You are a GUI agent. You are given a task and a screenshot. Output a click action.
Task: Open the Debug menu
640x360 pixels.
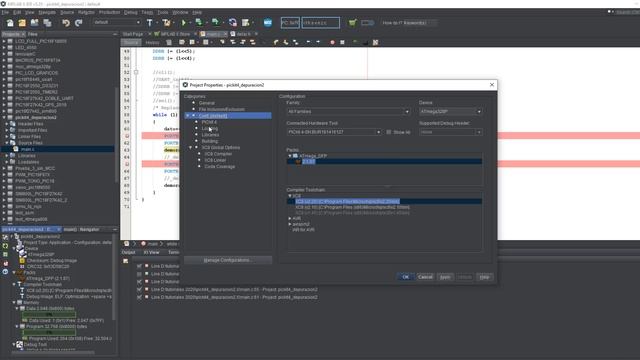[x=131, y=13]
